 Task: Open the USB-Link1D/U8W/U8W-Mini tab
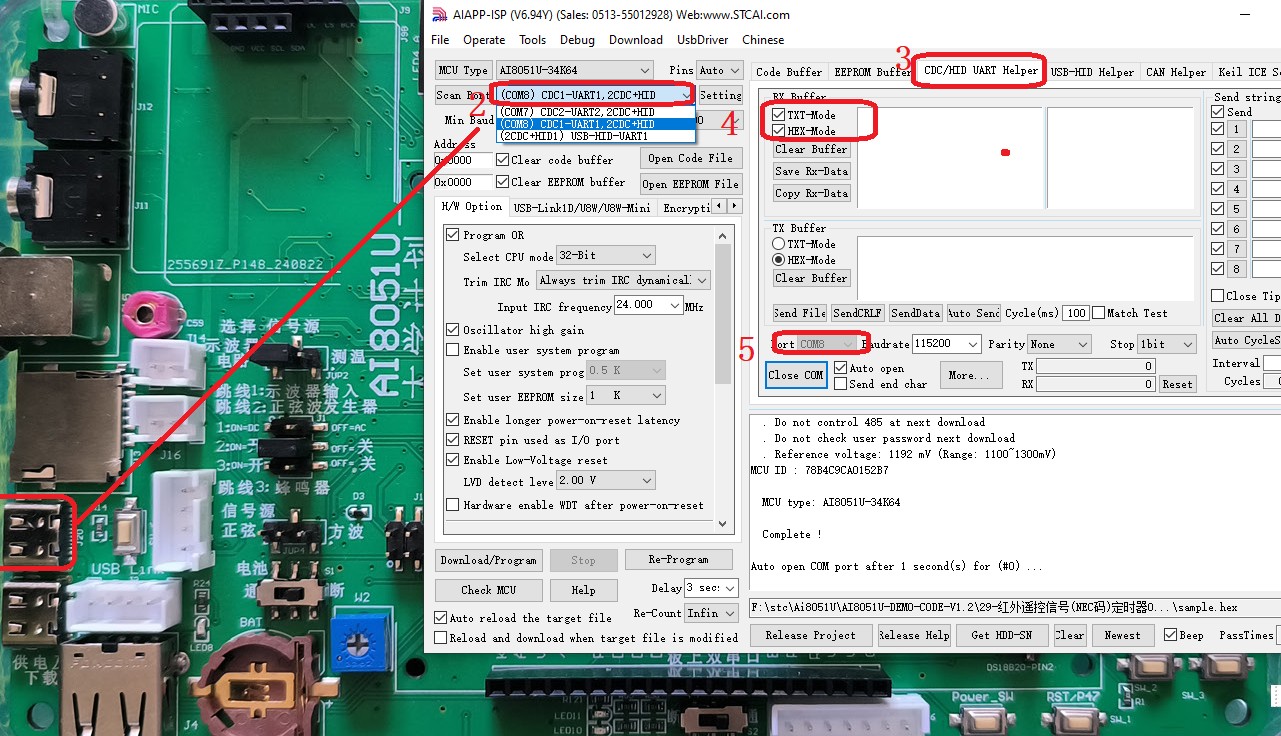(x=582, y=208)
